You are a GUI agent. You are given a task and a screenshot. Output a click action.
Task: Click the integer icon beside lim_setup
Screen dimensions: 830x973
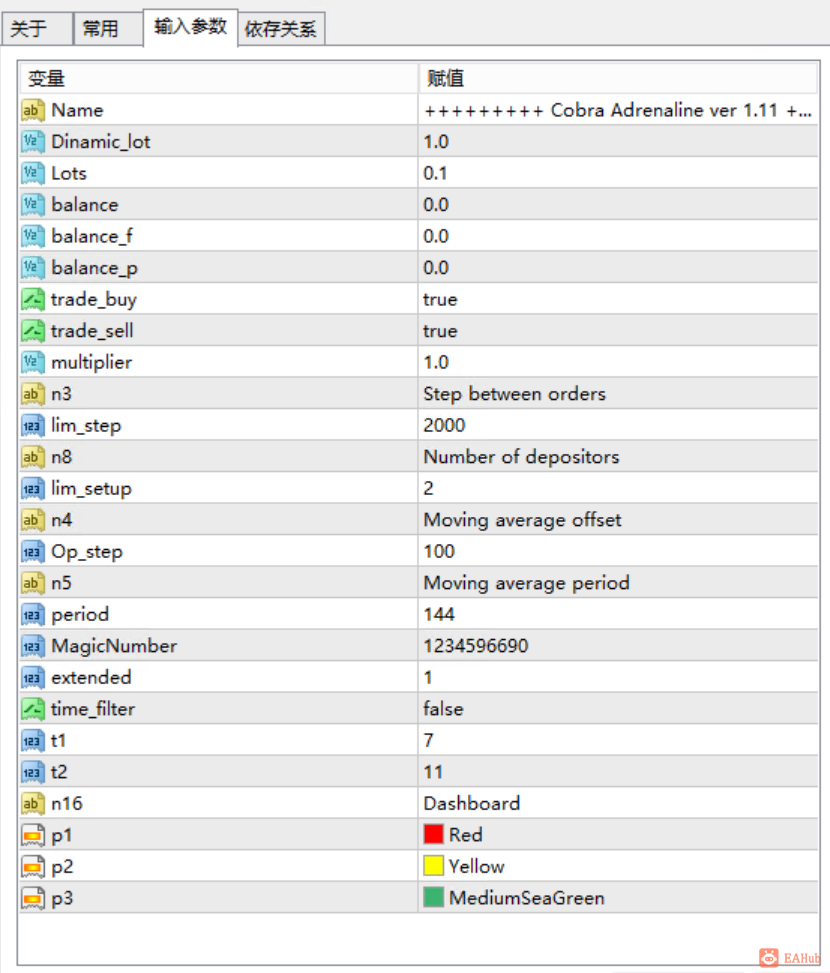(33, 489)
